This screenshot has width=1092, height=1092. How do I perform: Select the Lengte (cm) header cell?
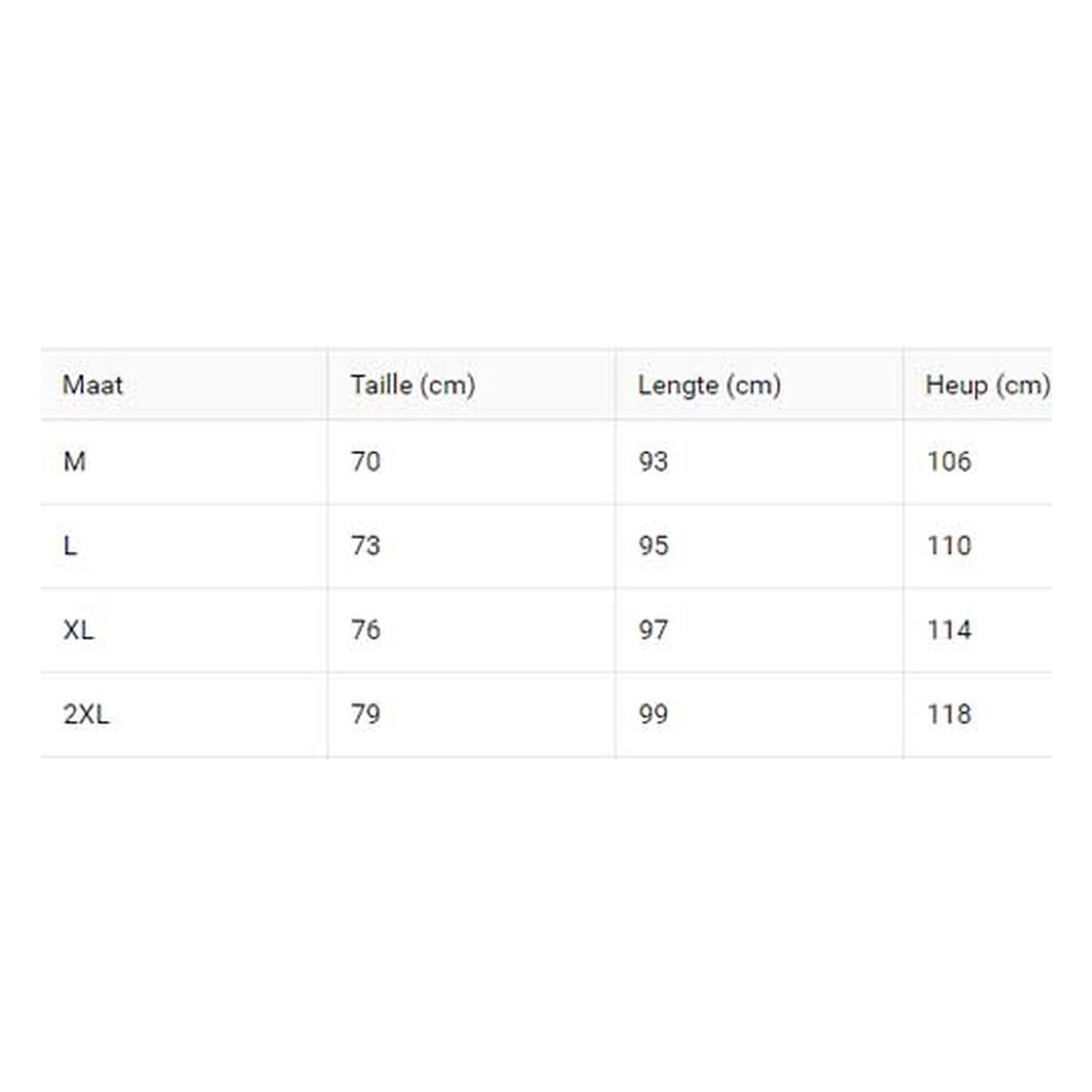[710, 385]
